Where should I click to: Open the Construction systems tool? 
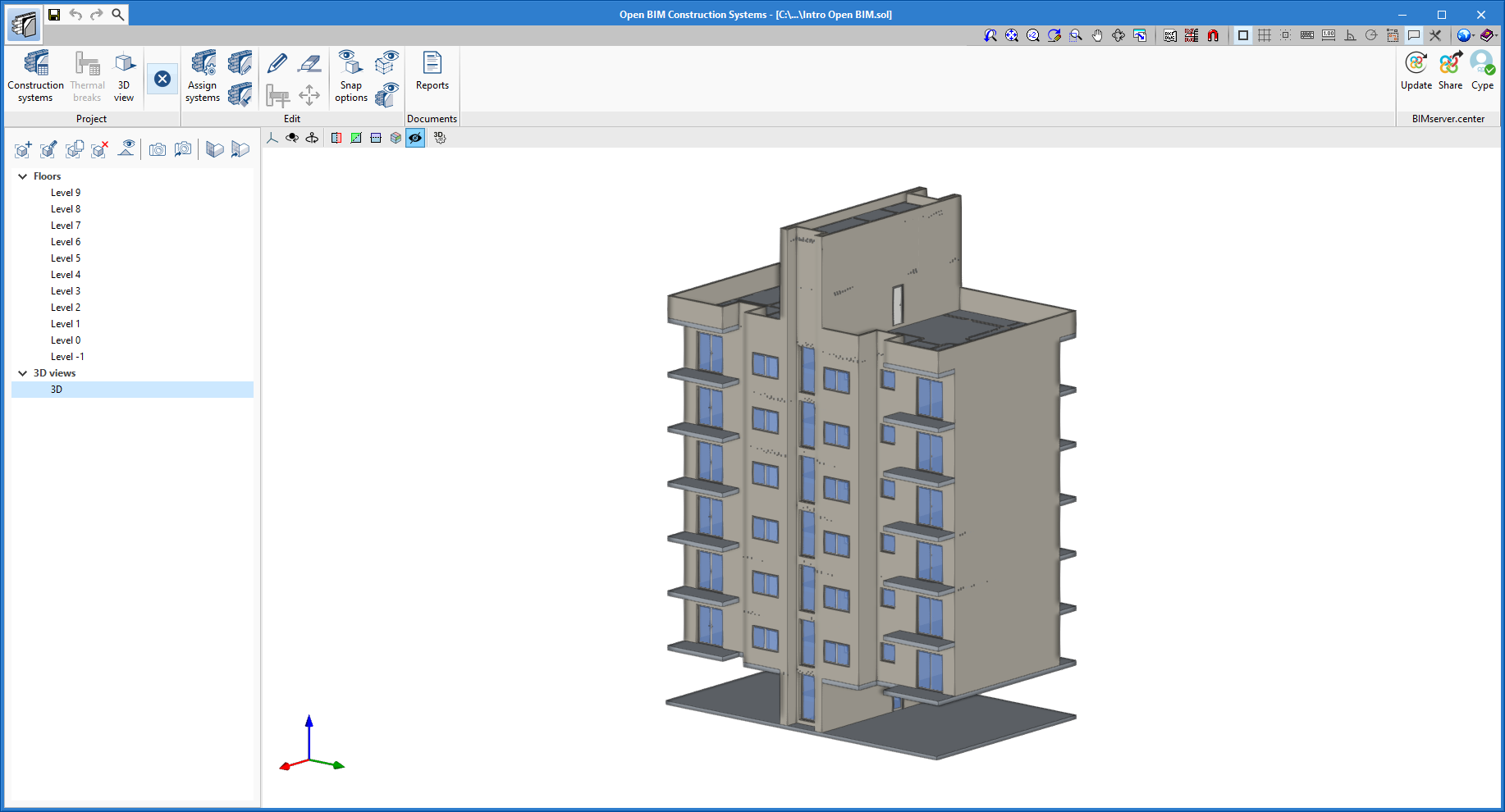(35, 76)
